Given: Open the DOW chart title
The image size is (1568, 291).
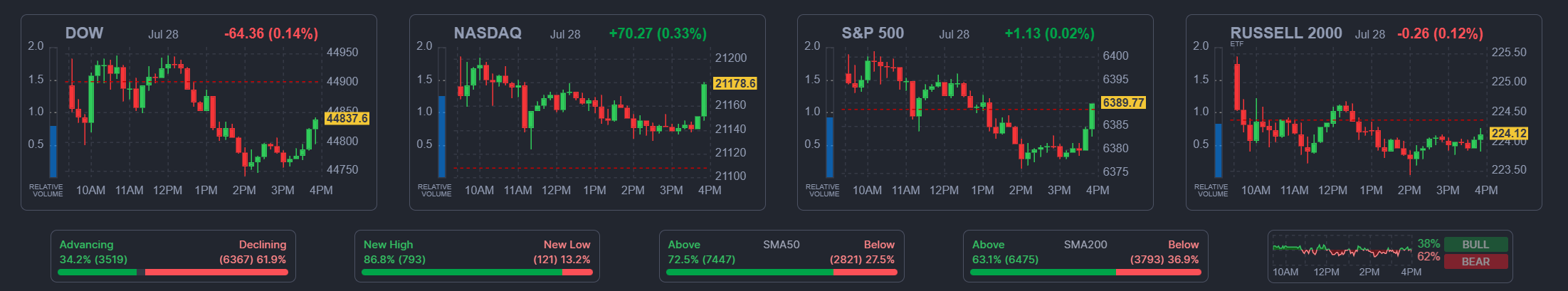Looking at the screenshot, I should tap(84, 33).
